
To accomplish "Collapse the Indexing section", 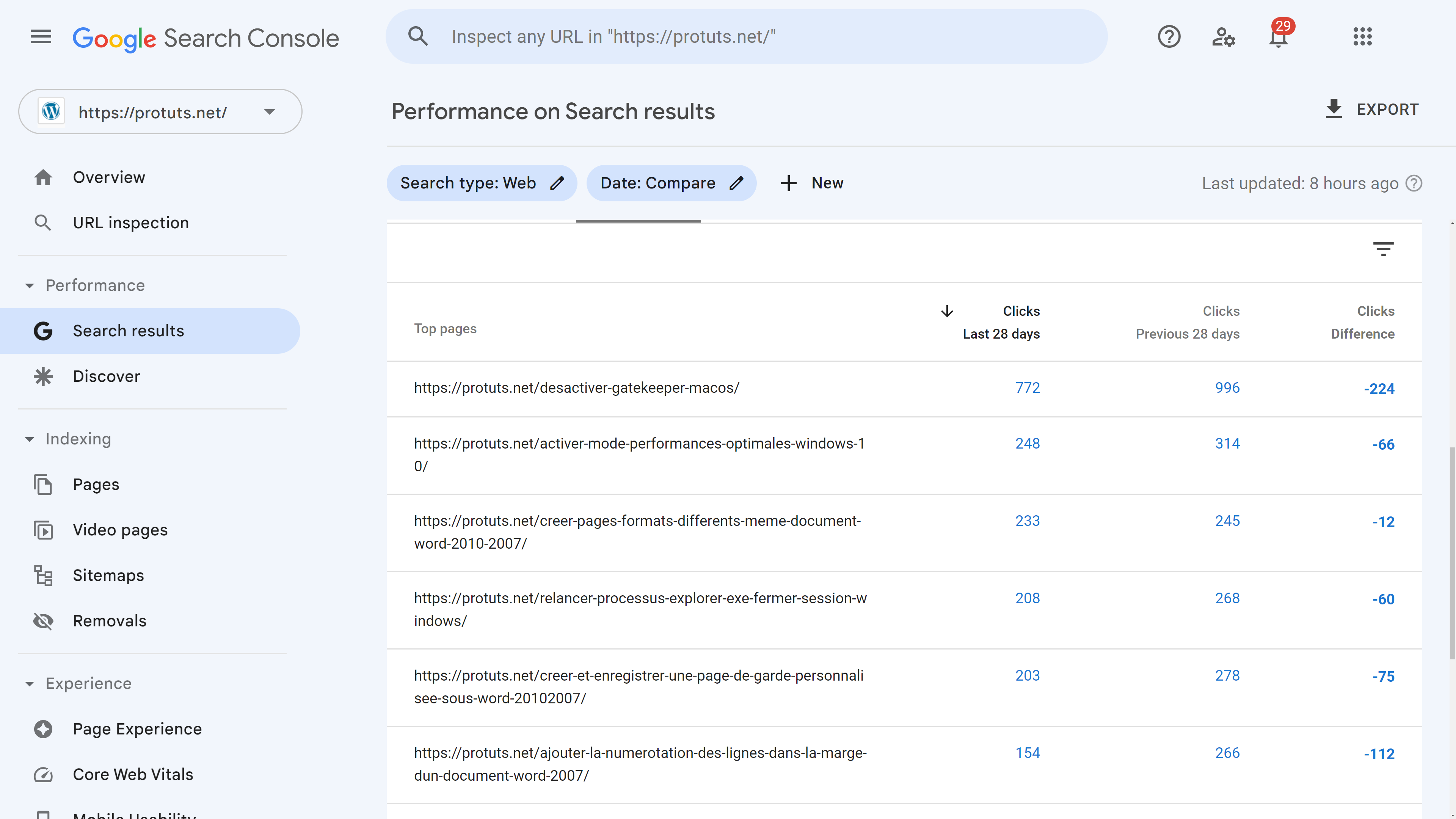I will coord(30,439).
